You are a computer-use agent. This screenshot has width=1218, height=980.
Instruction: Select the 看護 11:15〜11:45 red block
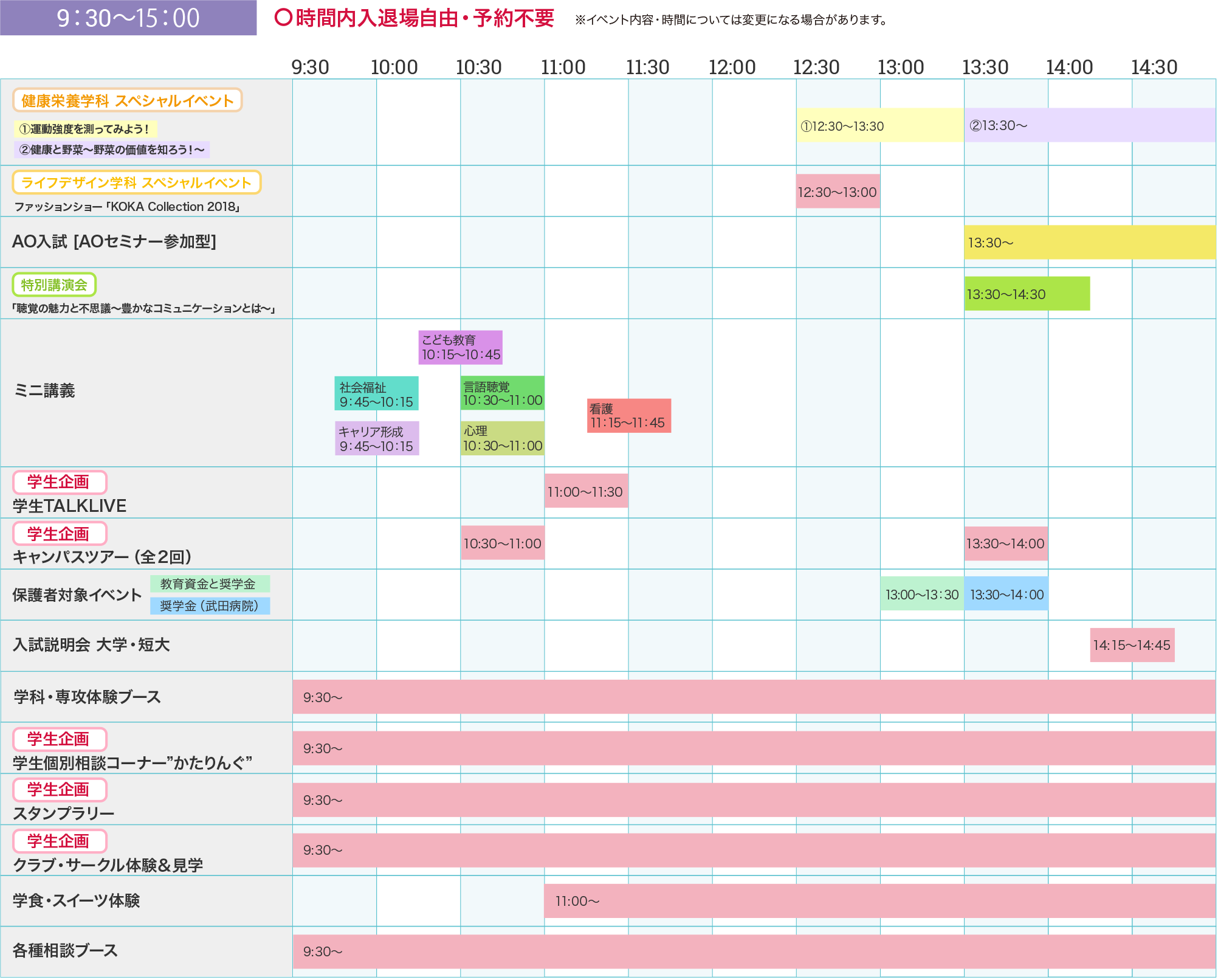(x=628, y=416)
